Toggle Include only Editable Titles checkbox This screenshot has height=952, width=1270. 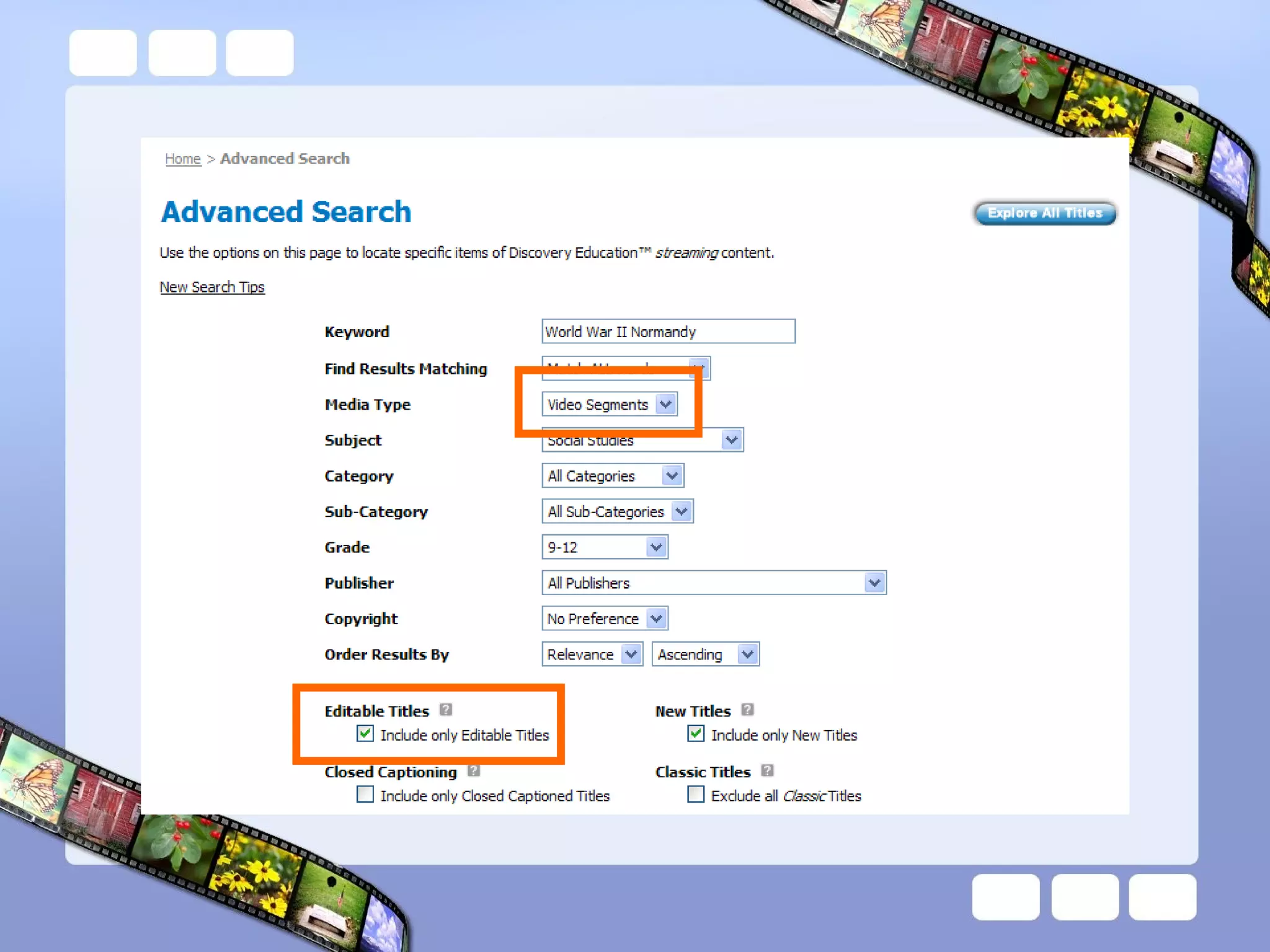click(x=365, y=734)
